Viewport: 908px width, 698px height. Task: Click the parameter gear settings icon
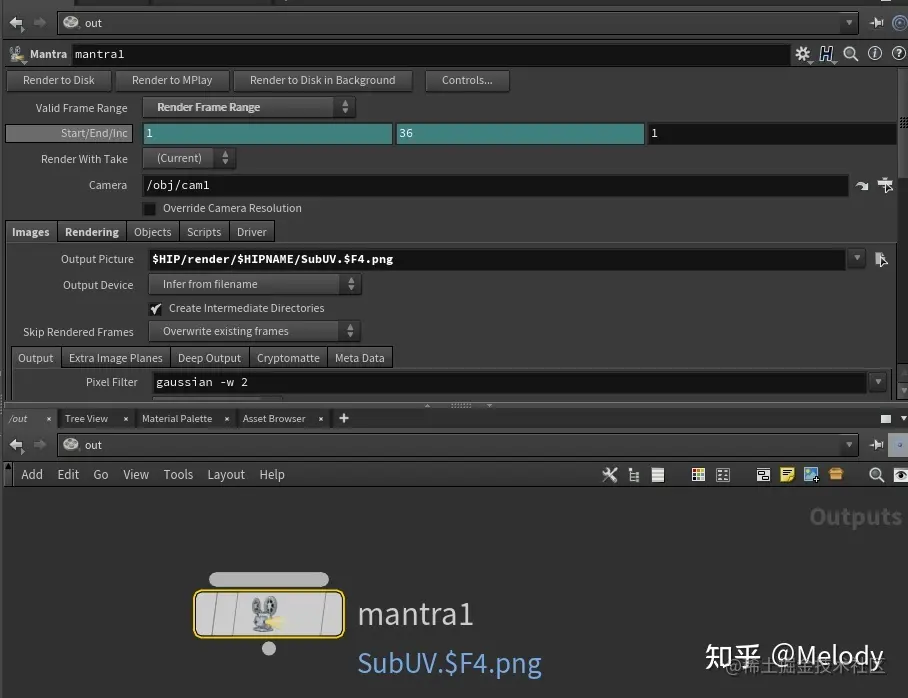[803, 54]
